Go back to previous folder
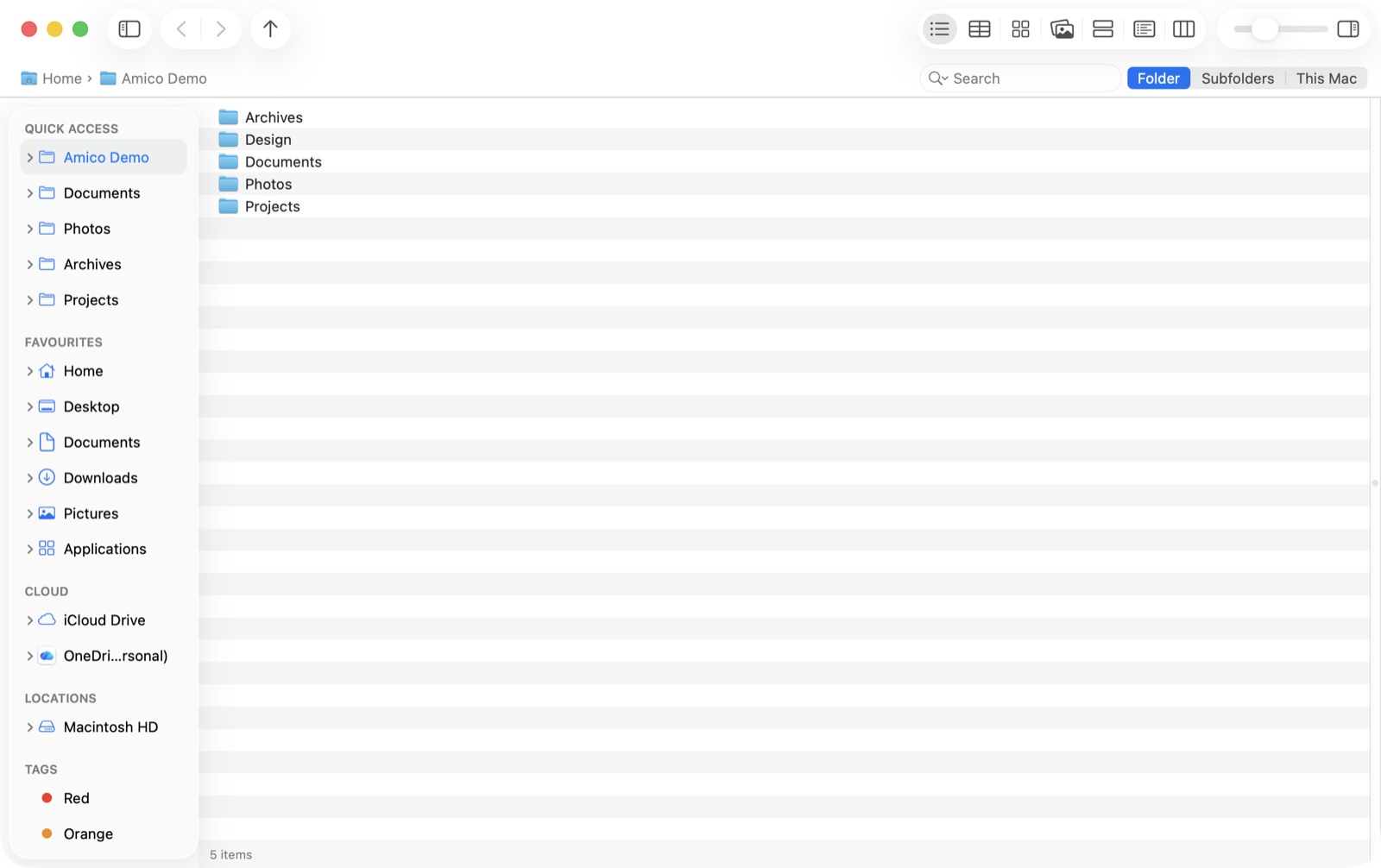Viewport: 1381px width, 868px height. click(181, 28)
